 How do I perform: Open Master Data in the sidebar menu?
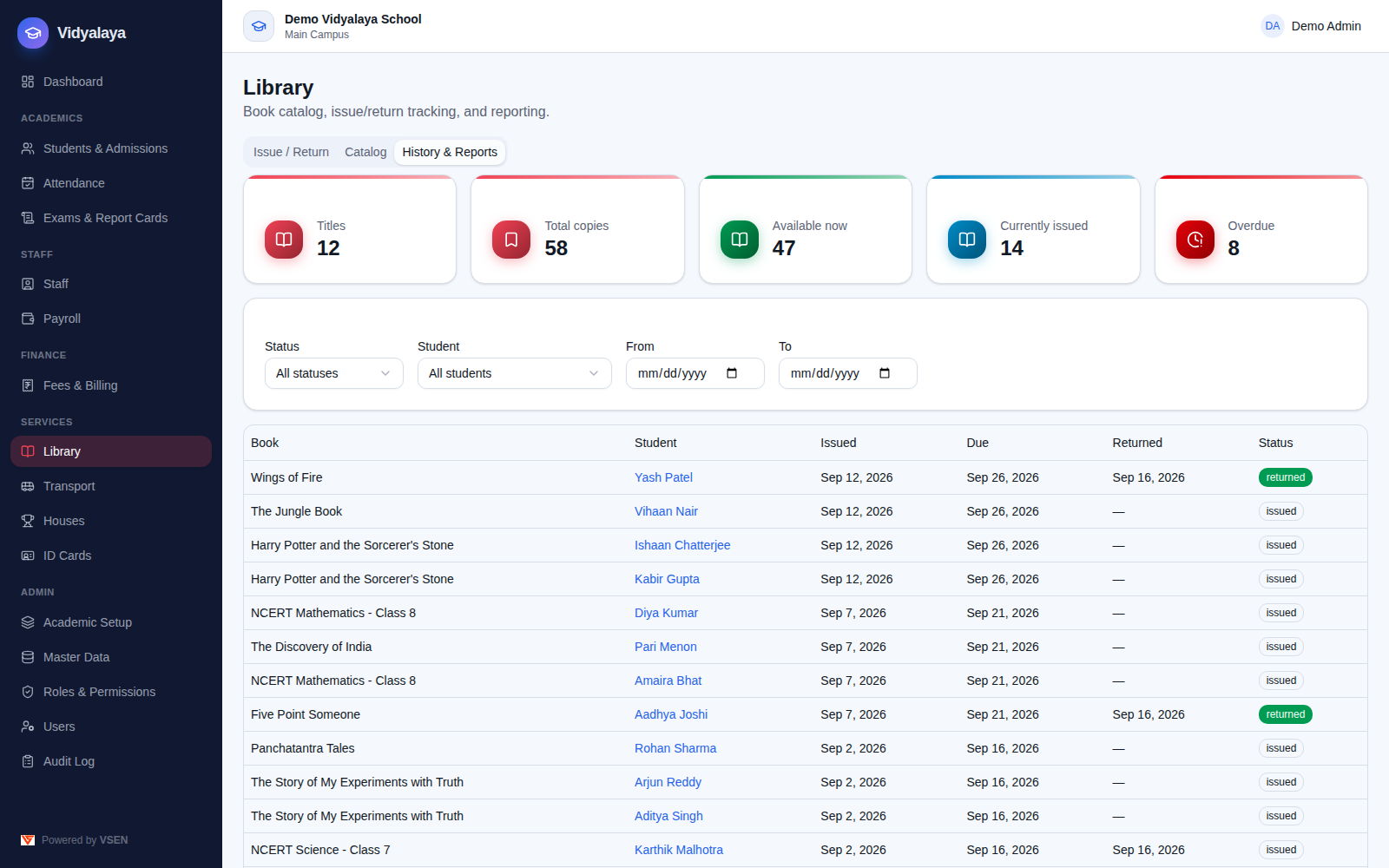tap(111, 657)
